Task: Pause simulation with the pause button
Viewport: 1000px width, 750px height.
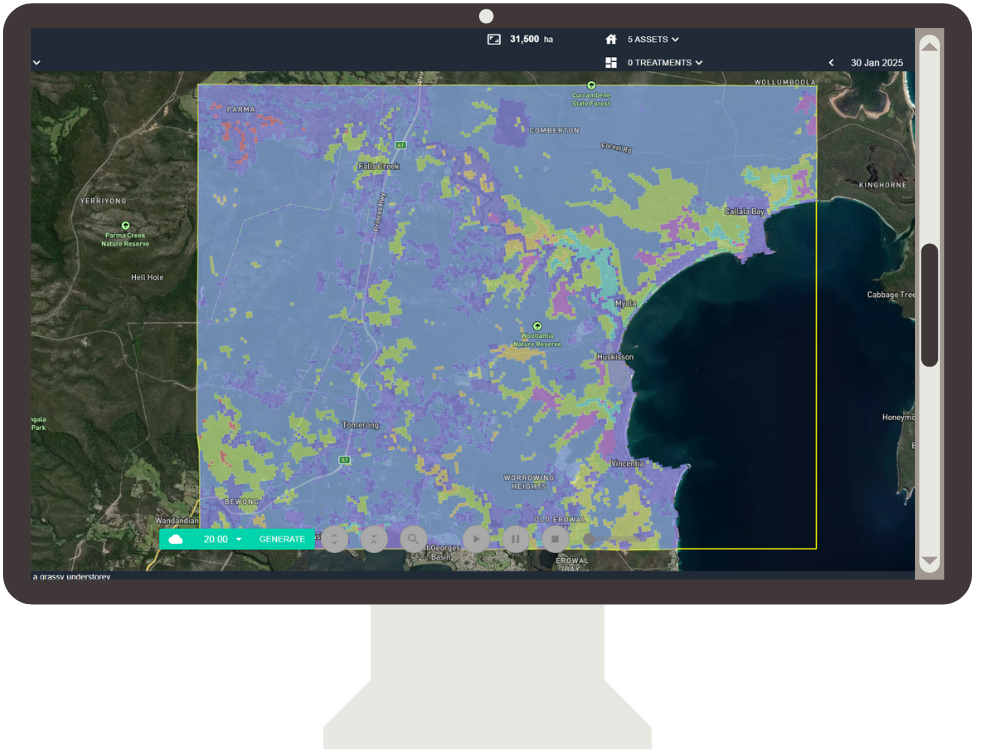Action: coord(515,539)
